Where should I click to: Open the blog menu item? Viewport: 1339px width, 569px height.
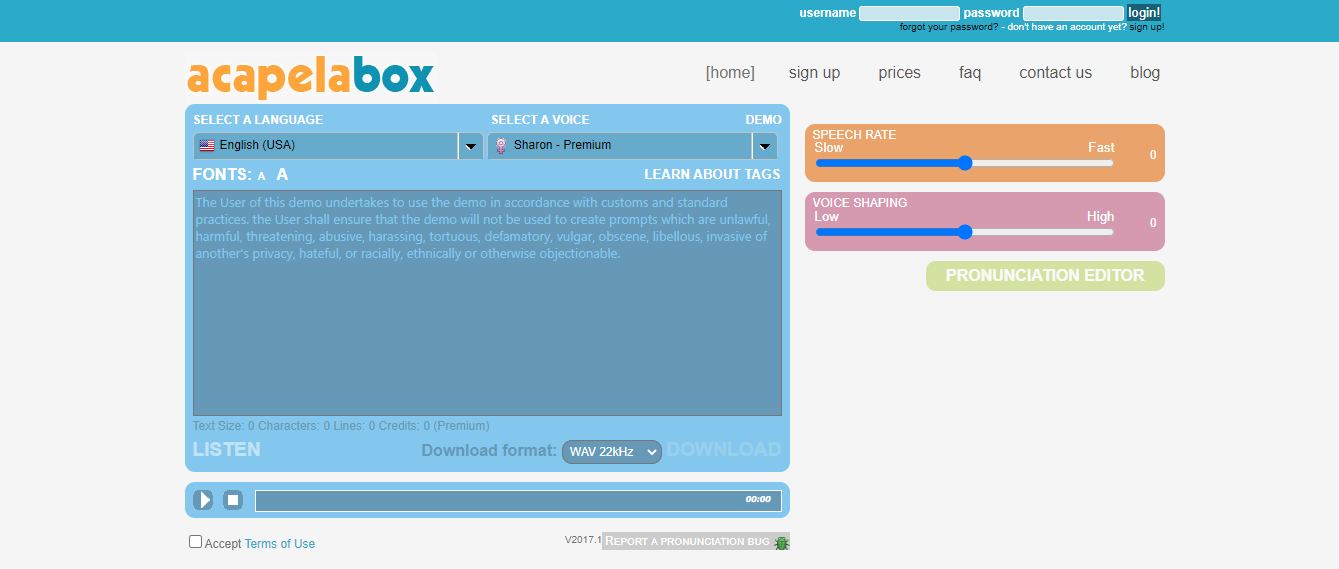pyautogui.click(x=1145, y=73)
